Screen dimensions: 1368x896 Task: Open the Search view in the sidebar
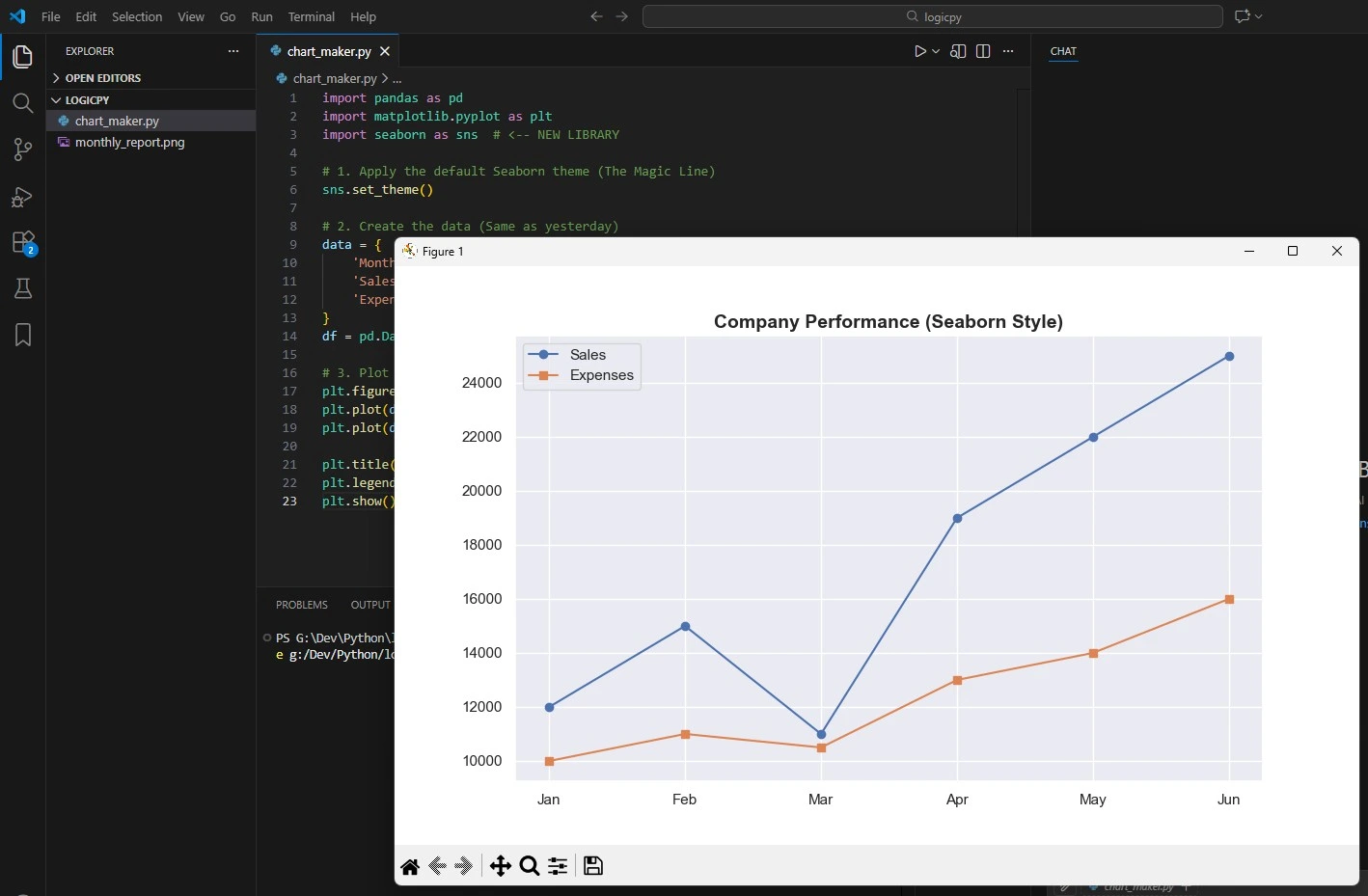coord(22,103)
